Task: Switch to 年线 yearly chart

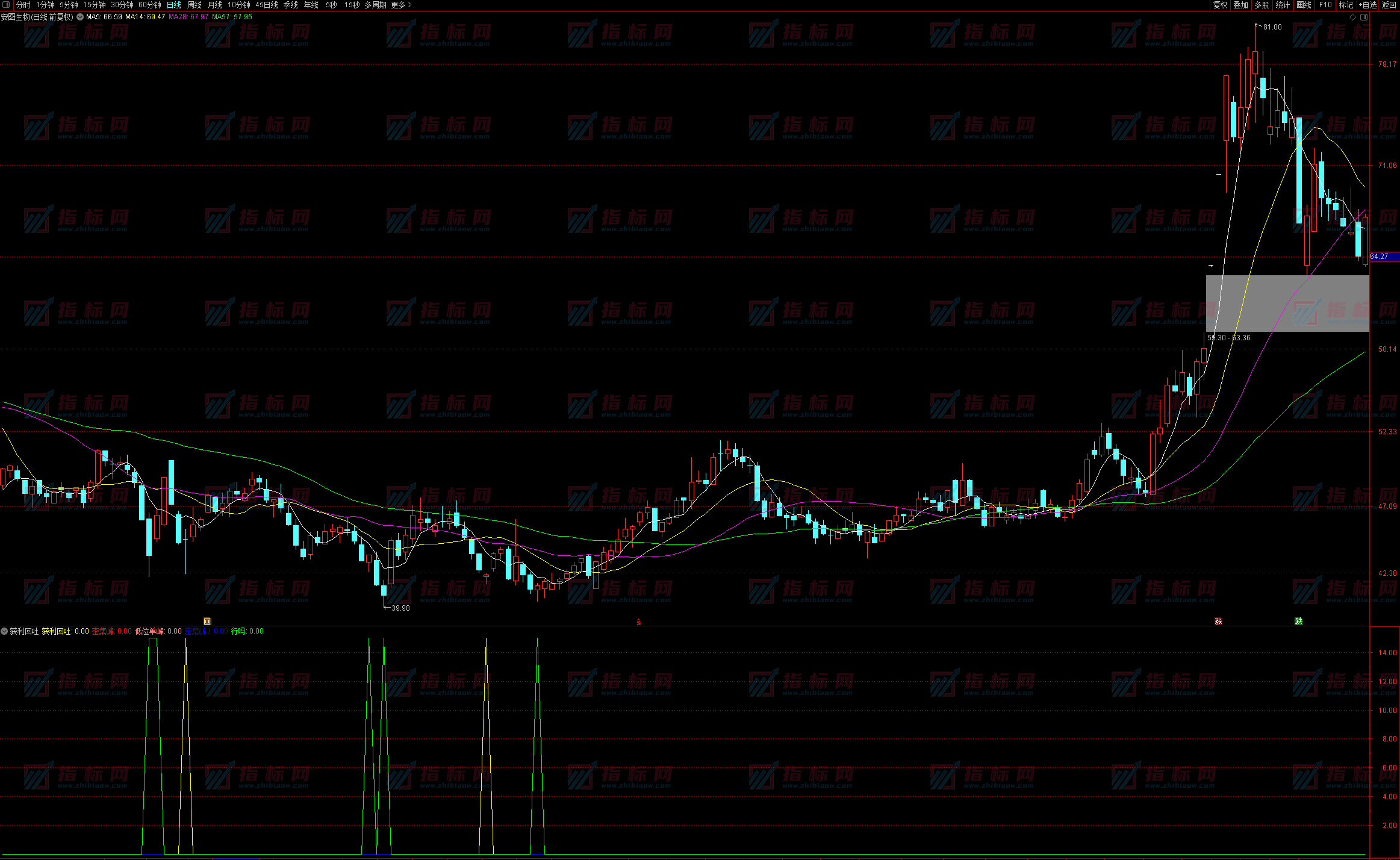Action: [311, 5]
